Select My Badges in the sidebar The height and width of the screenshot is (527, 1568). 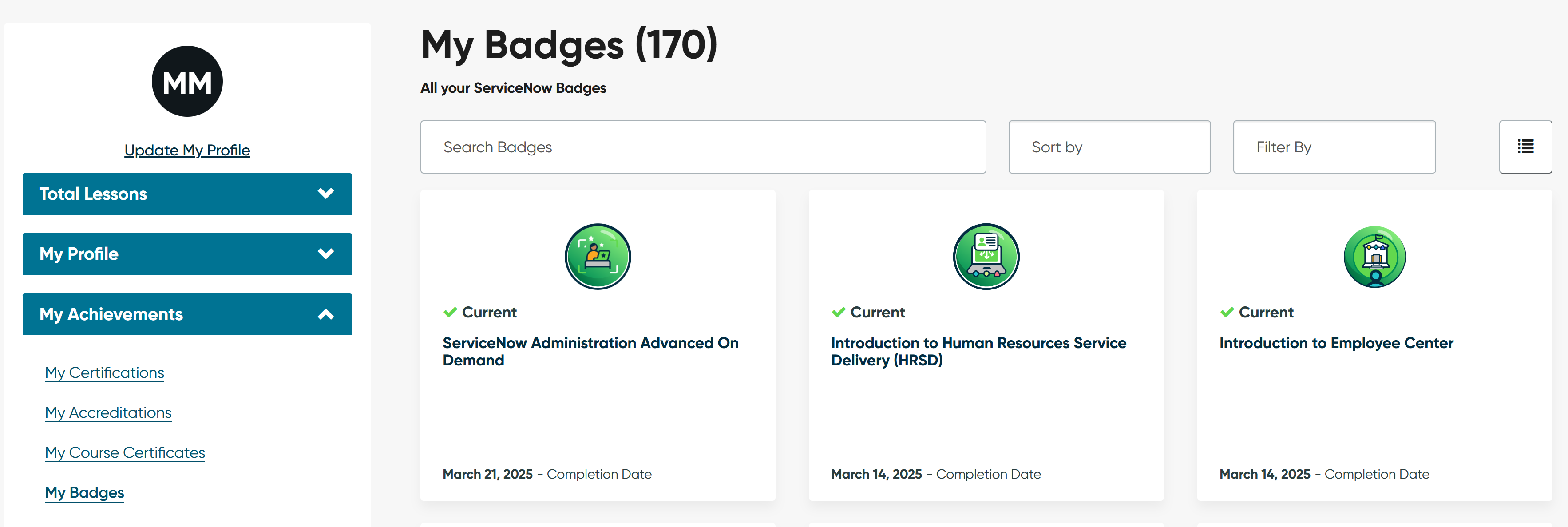85,492
